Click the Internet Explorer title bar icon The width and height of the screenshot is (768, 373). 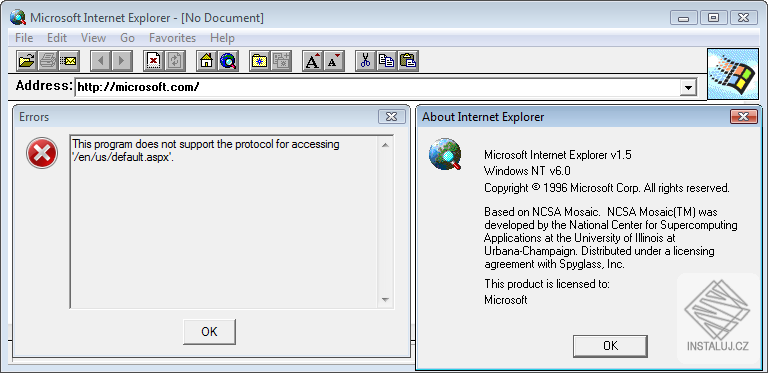pyautogui.click(x=18, y=18)
